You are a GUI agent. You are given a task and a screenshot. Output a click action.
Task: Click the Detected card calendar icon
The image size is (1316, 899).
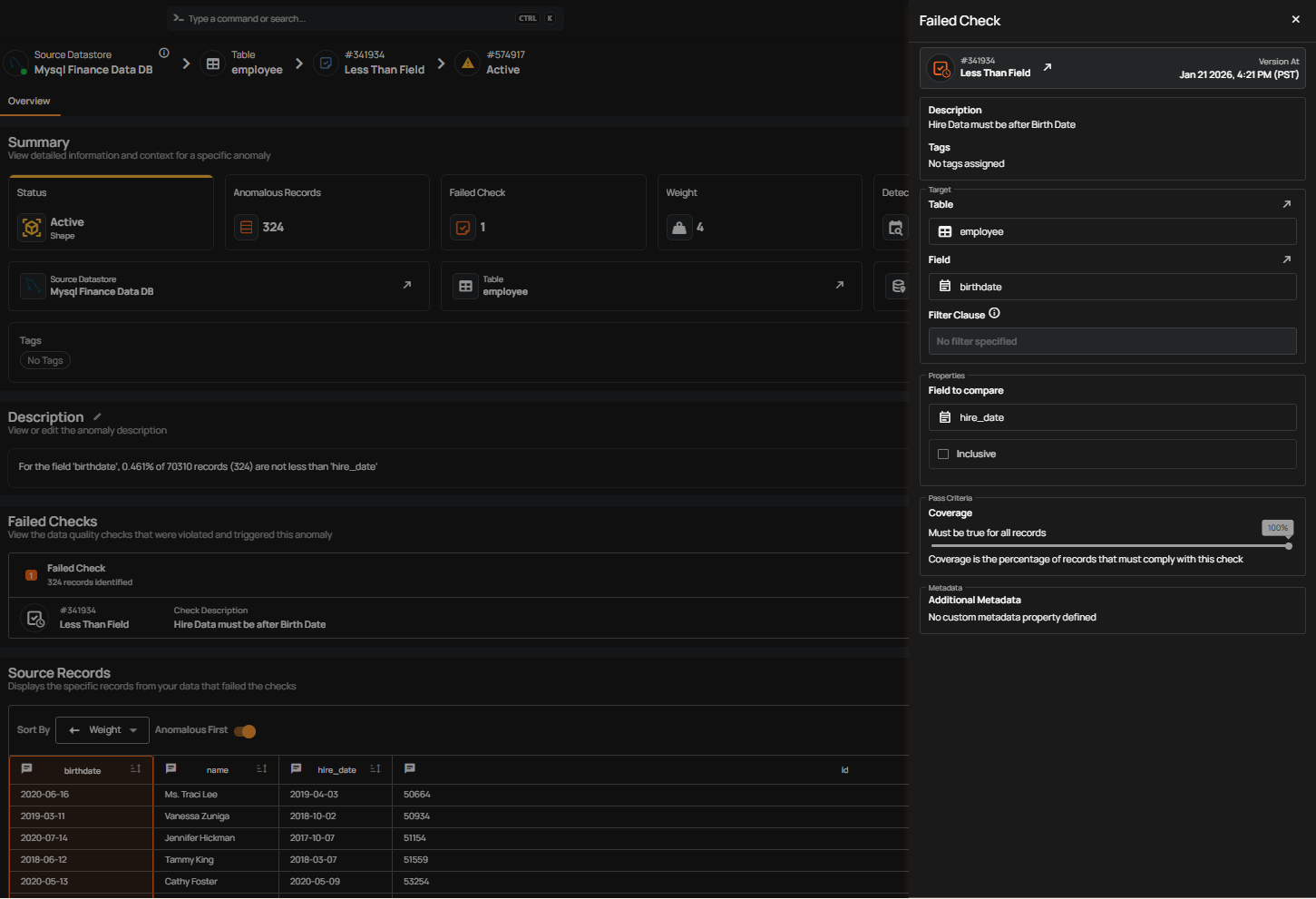coord(895,228)
